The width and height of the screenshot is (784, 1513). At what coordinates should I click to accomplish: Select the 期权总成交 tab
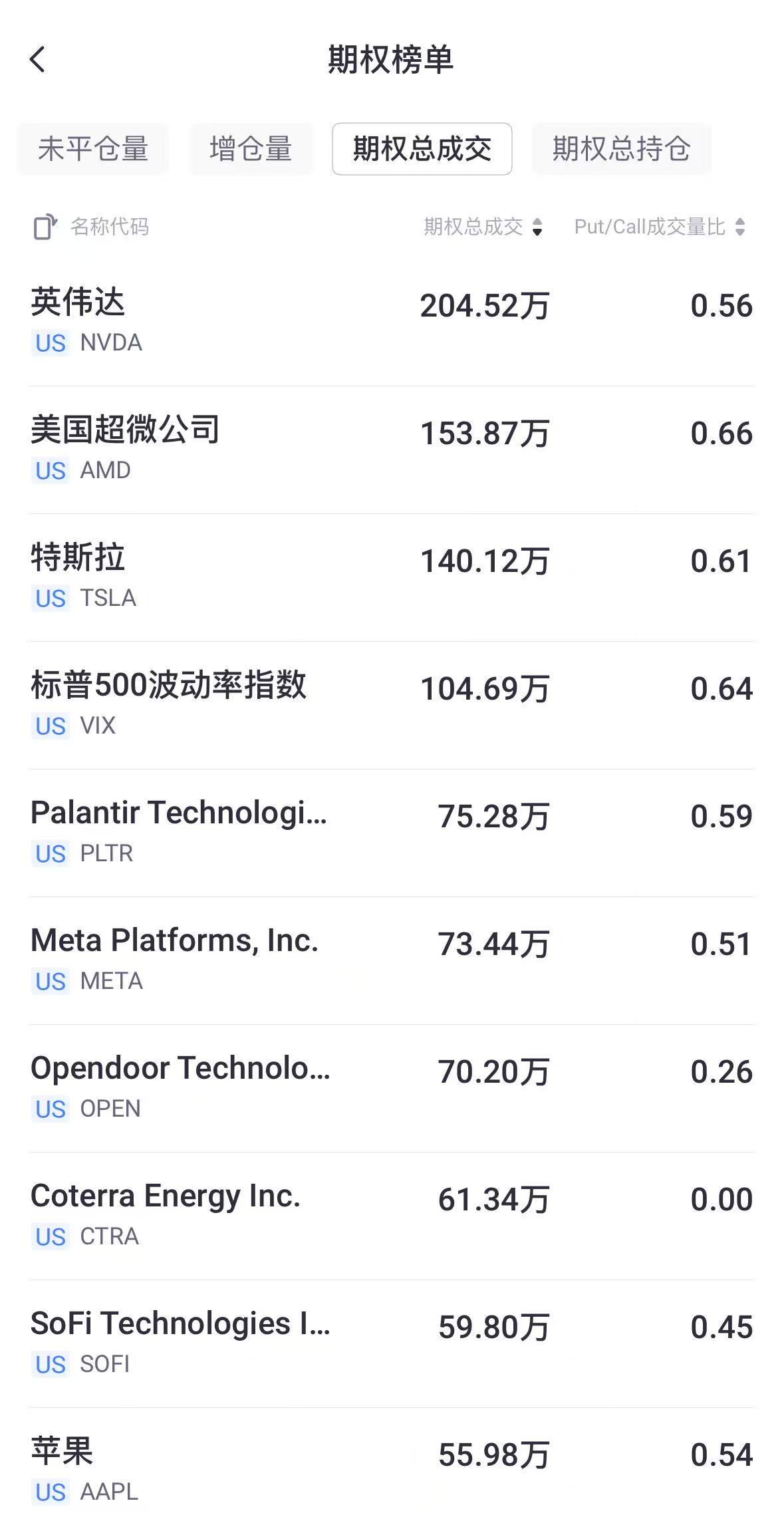(x=422, y=149)
